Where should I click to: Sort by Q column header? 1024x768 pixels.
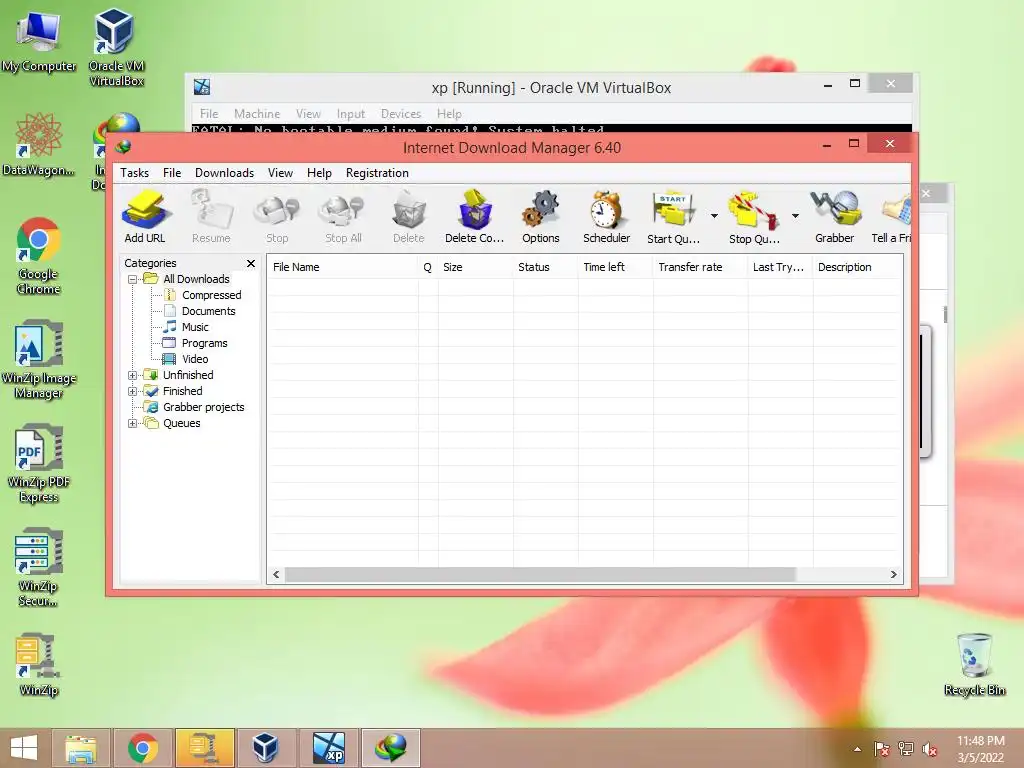coord(428,267)
